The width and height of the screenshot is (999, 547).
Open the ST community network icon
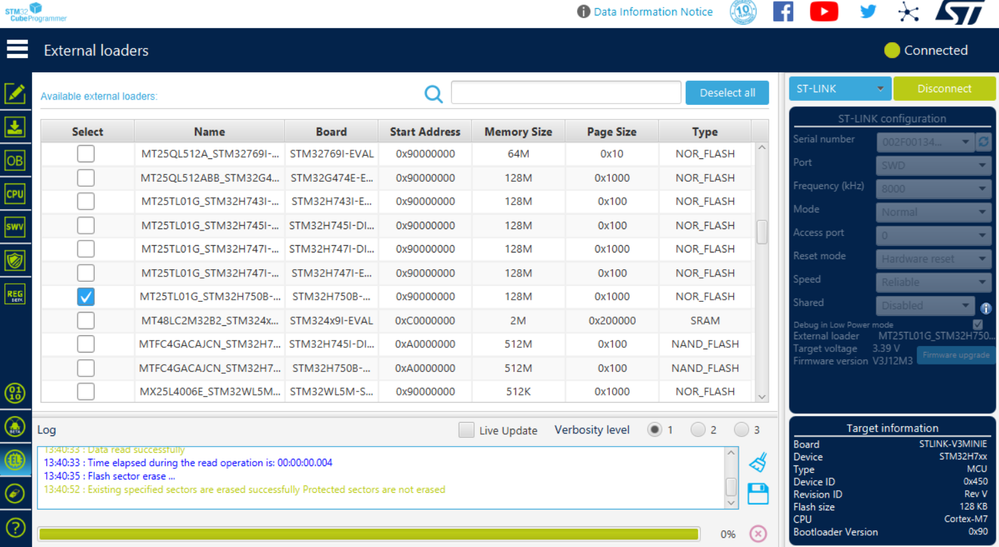(x=908, y=12)
